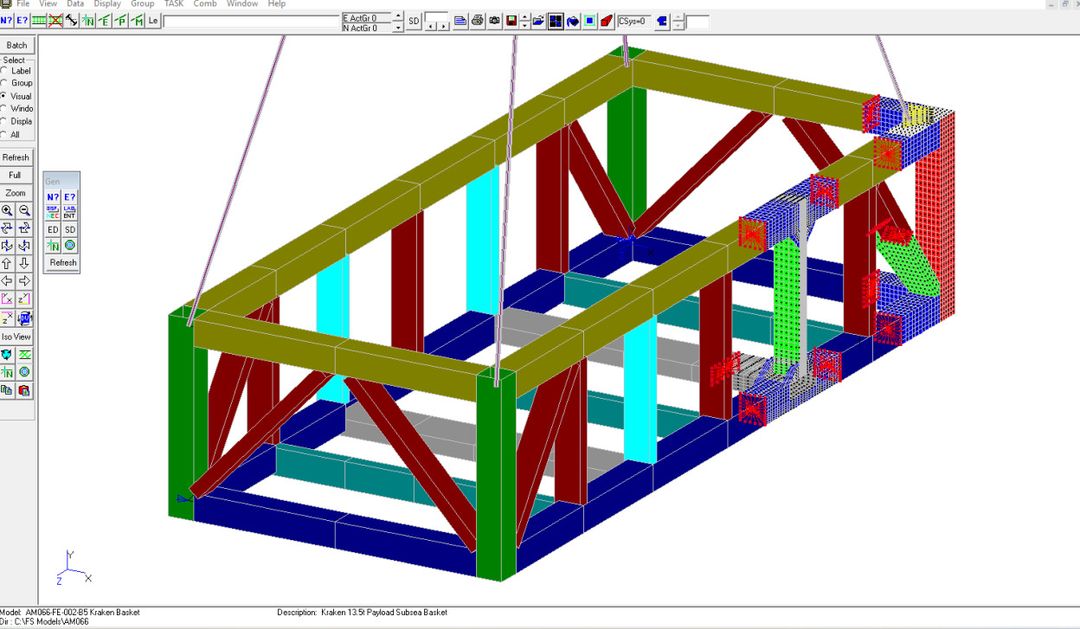1080x629 pixels.
Task: Click the save model icon on the toolbar
Action: coord(512,18)
